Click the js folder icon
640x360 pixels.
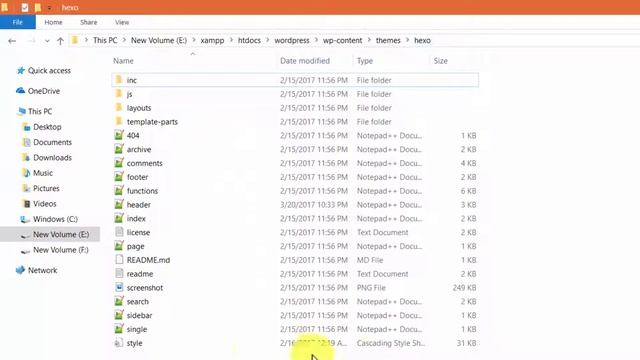(x=119, y=93)
